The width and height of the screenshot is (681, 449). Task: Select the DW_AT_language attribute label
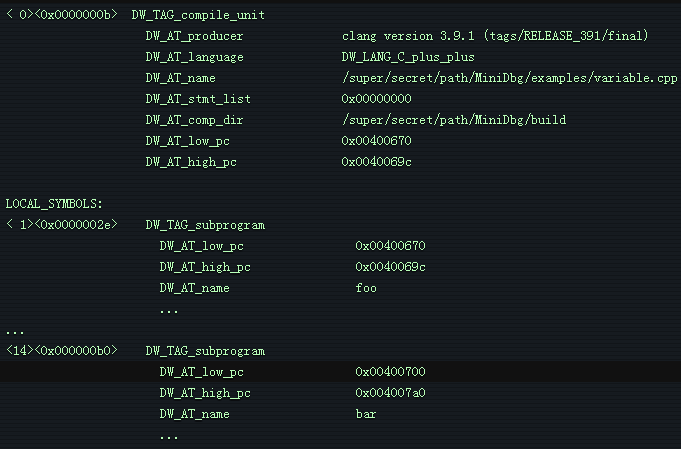[194, 57]
